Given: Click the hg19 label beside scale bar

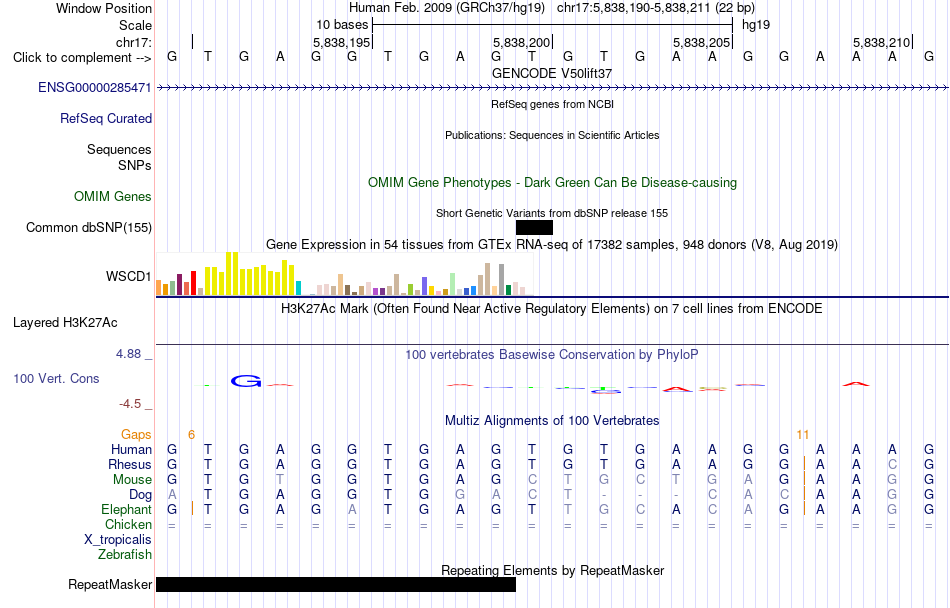Looking at the screenshot, I should pyautogui.click(x=756, y=25).
